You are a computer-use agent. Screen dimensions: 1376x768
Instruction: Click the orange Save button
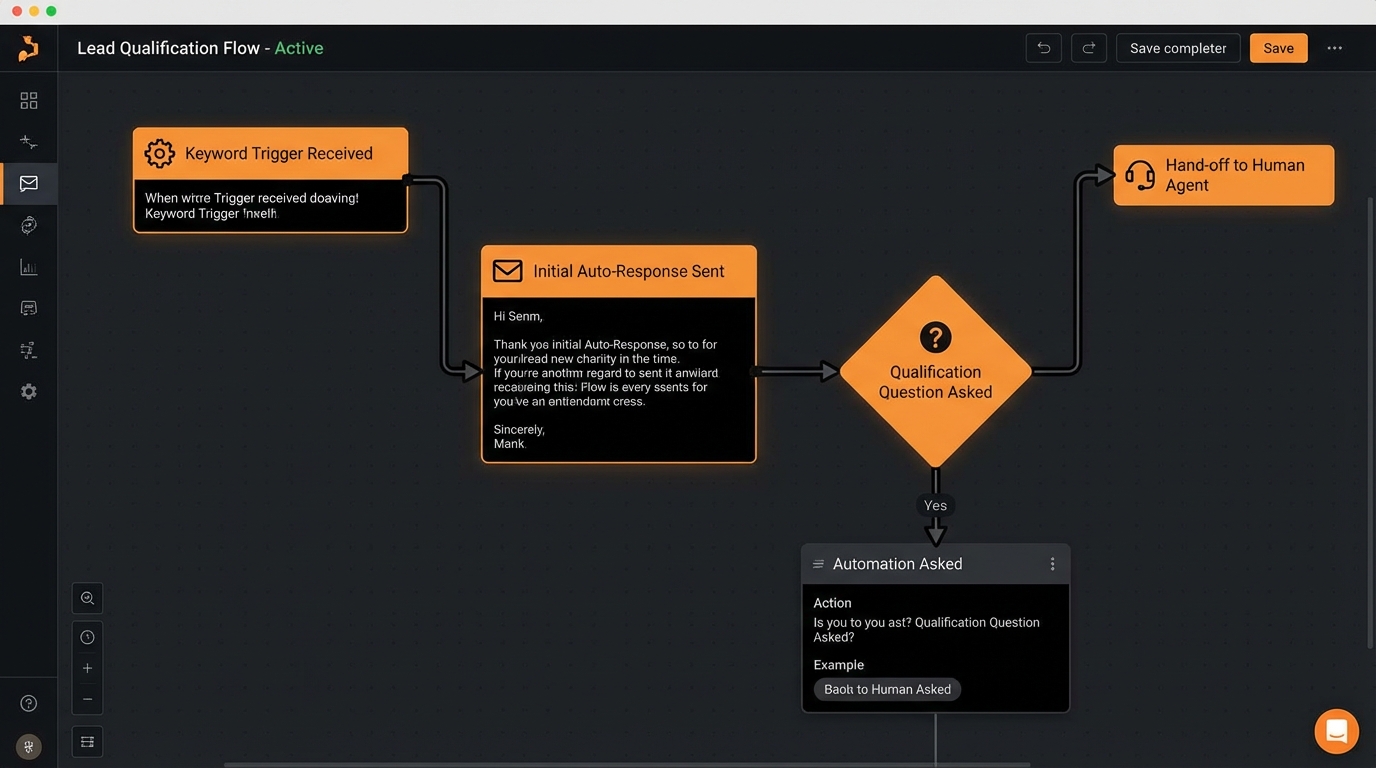[1278, 48]
